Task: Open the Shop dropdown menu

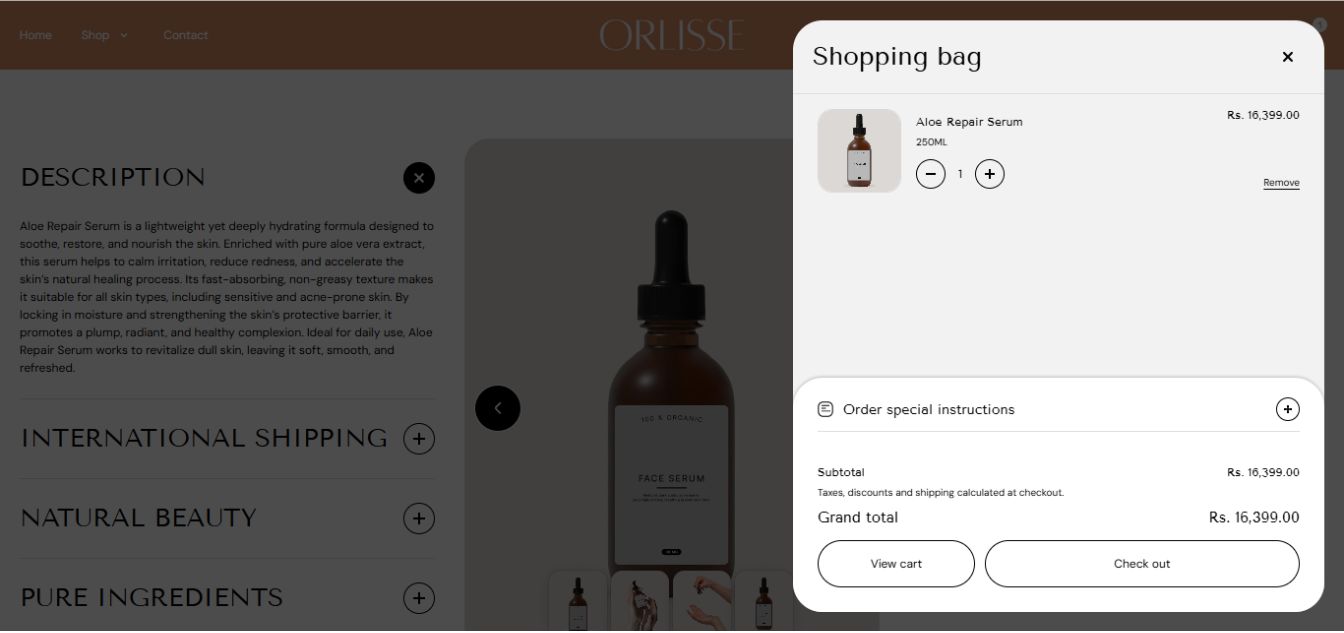Action: [x=104, y=35]
